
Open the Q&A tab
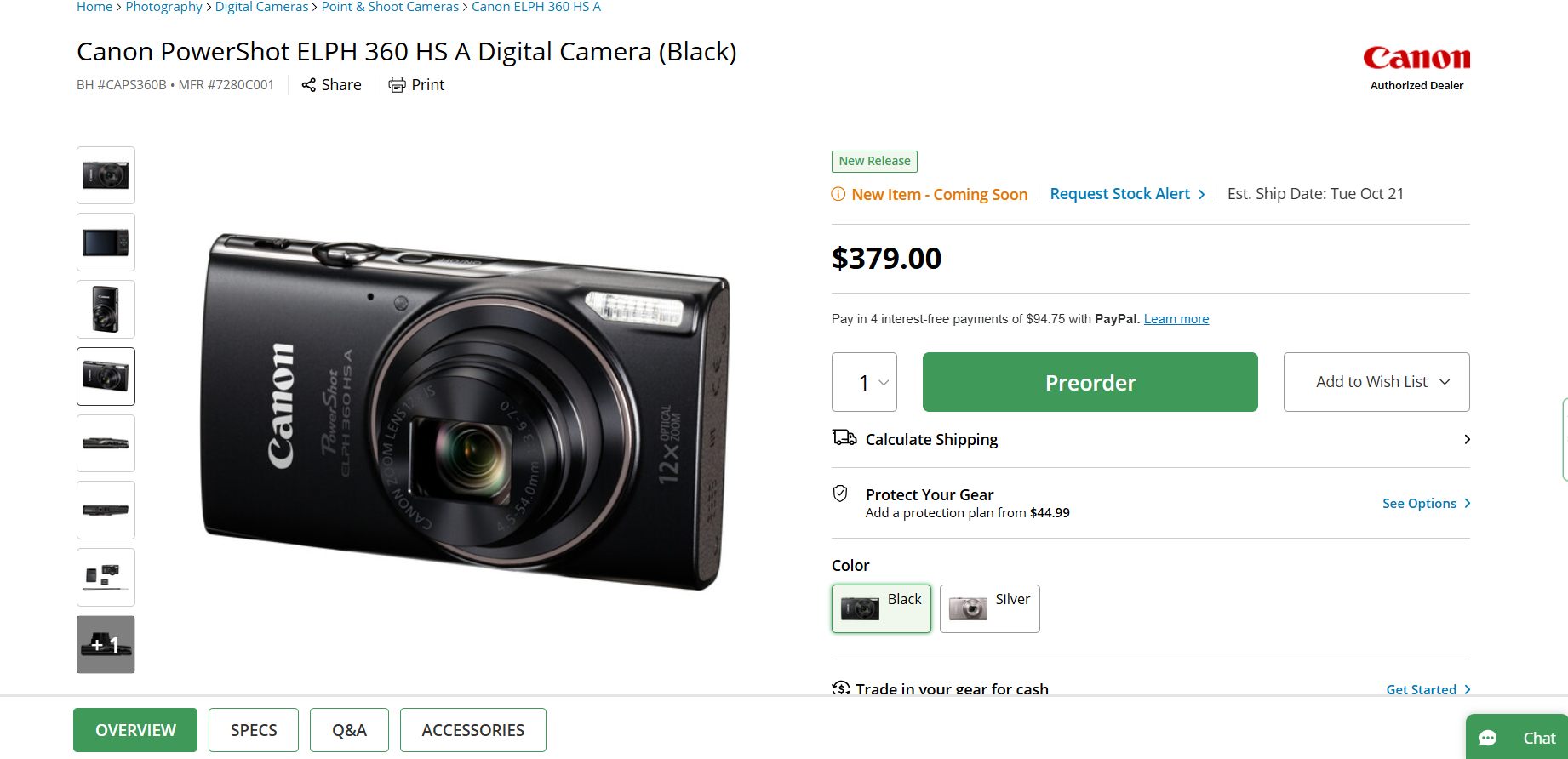[349, 730]
